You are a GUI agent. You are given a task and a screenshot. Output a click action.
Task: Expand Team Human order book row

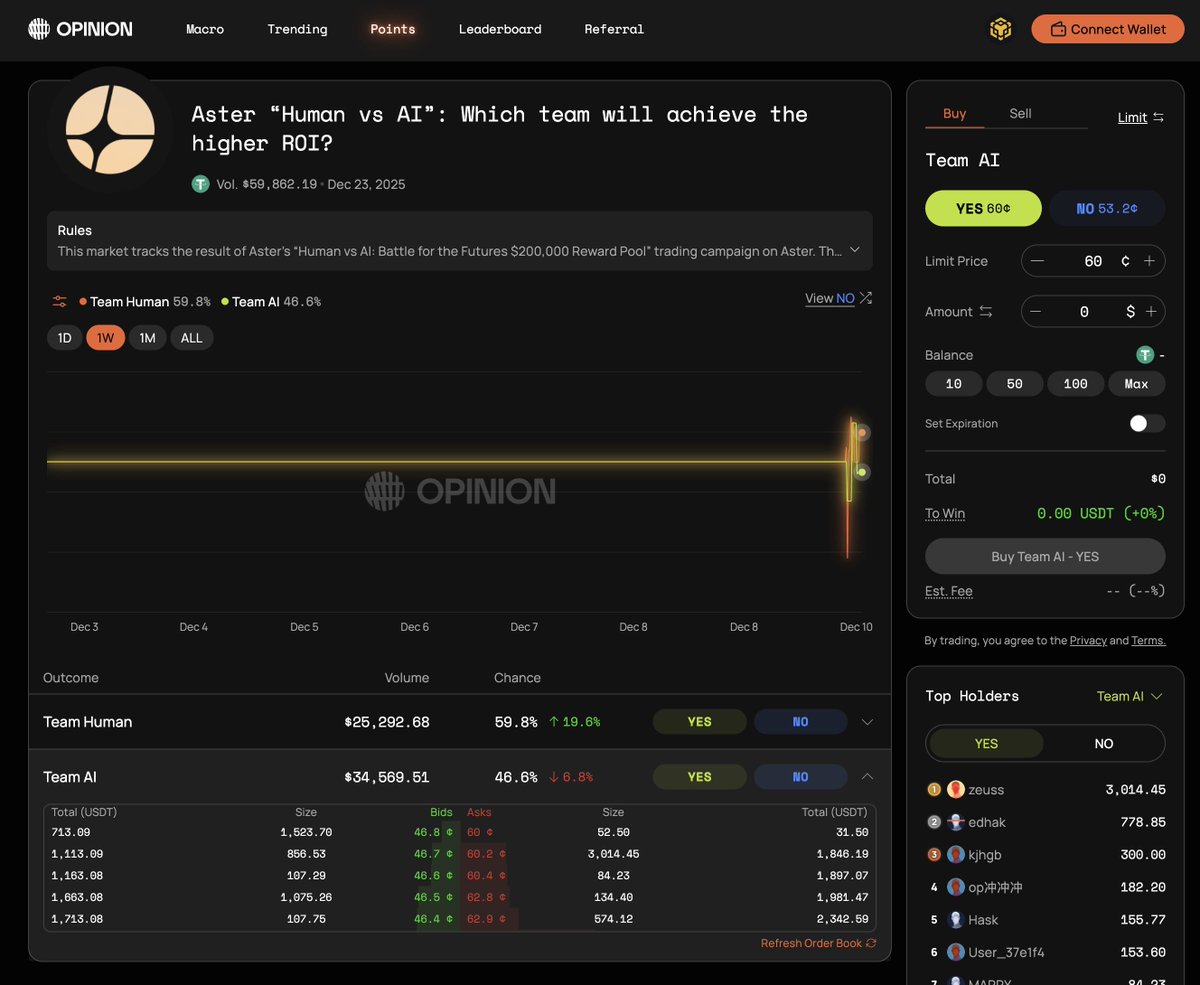click(x=867, y=722)
